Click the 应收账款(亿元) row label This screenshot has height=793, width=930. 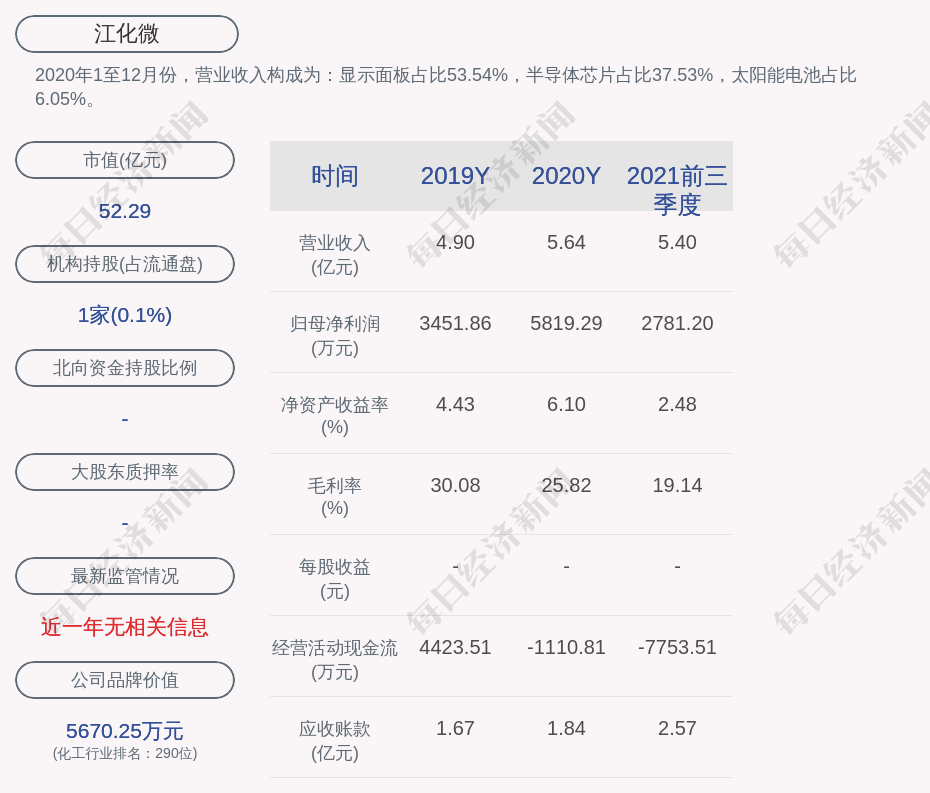tap(335, 741)
